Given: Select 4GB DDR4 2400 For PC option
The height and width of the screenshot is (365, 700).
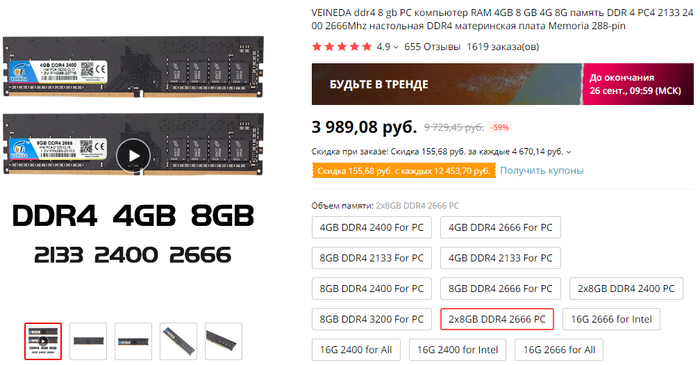Looking at the screenshot, I should click(x=371, y=228).
